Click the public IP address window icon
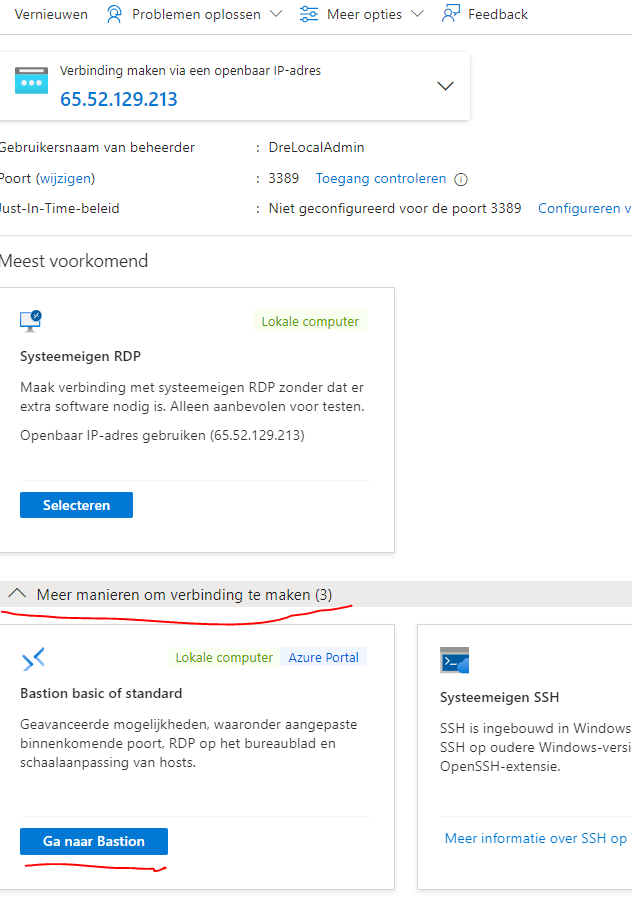632x899 pixels. coord(32,80)
